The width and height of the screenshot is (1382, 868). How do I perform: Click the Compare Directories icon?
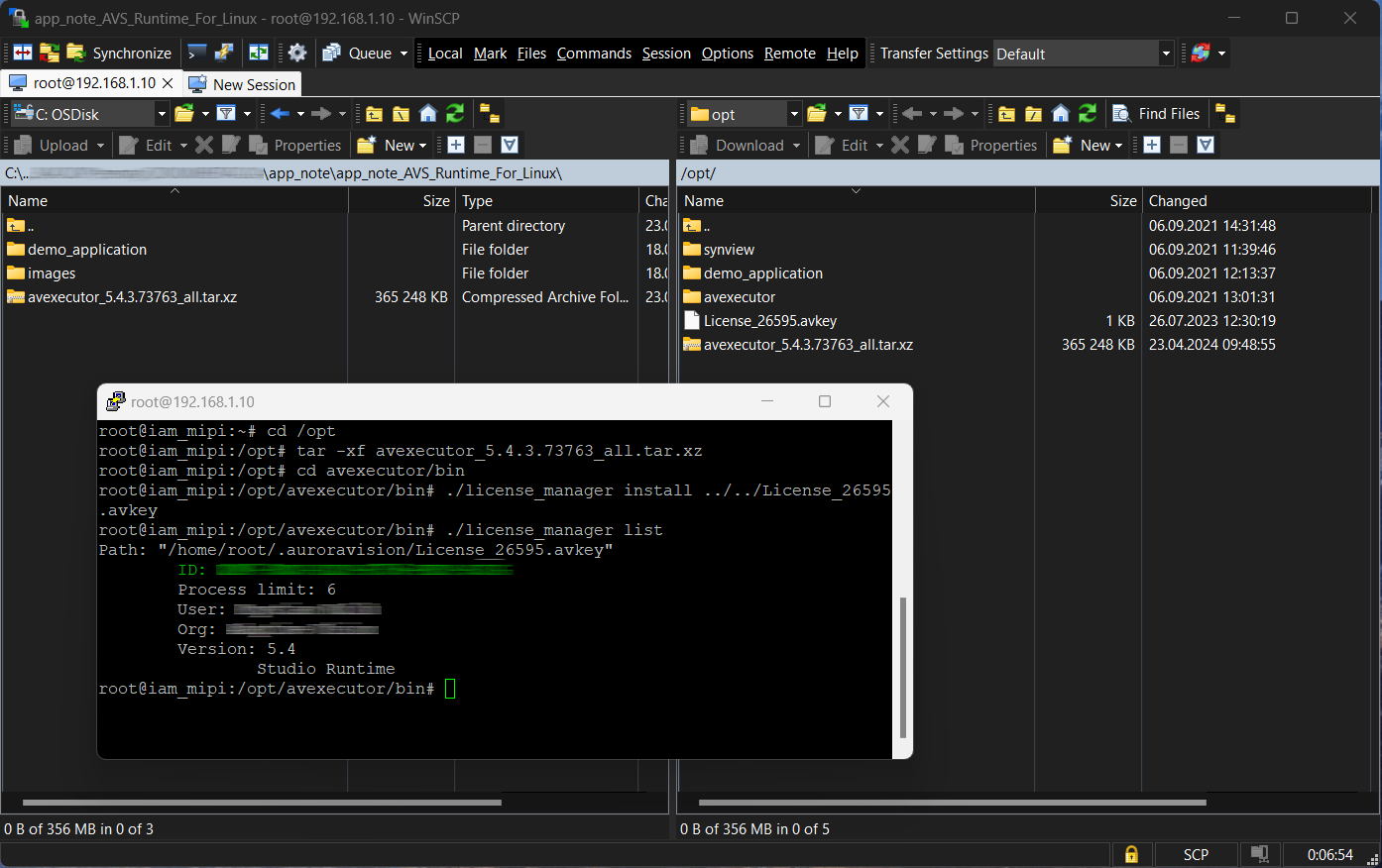click(x=23, y=54)
